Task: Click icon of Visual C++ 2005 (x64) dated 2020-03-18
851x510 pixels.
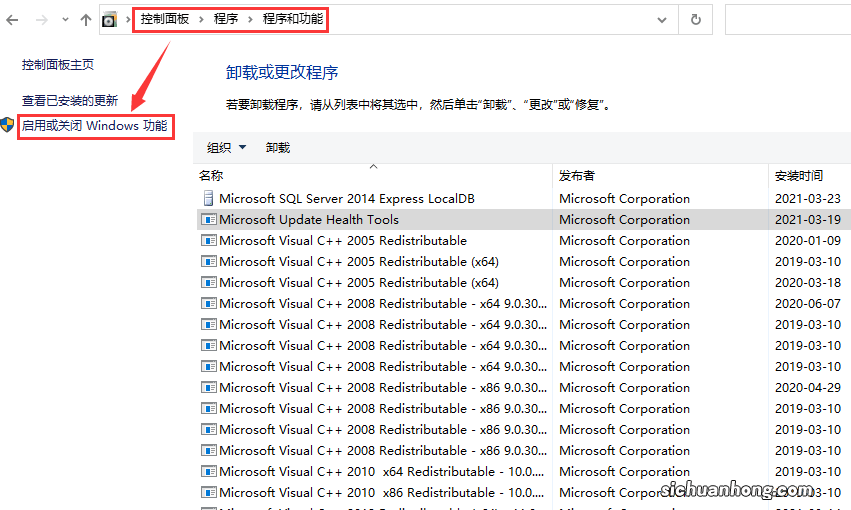Action: (208, 283)
